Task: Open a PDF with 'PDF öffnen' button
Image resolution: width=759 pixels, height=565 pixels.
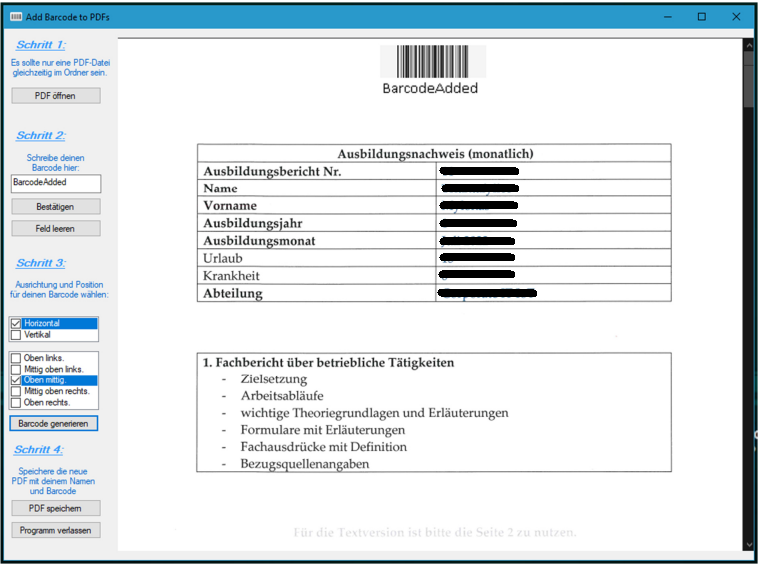Action: coord(56,95)
